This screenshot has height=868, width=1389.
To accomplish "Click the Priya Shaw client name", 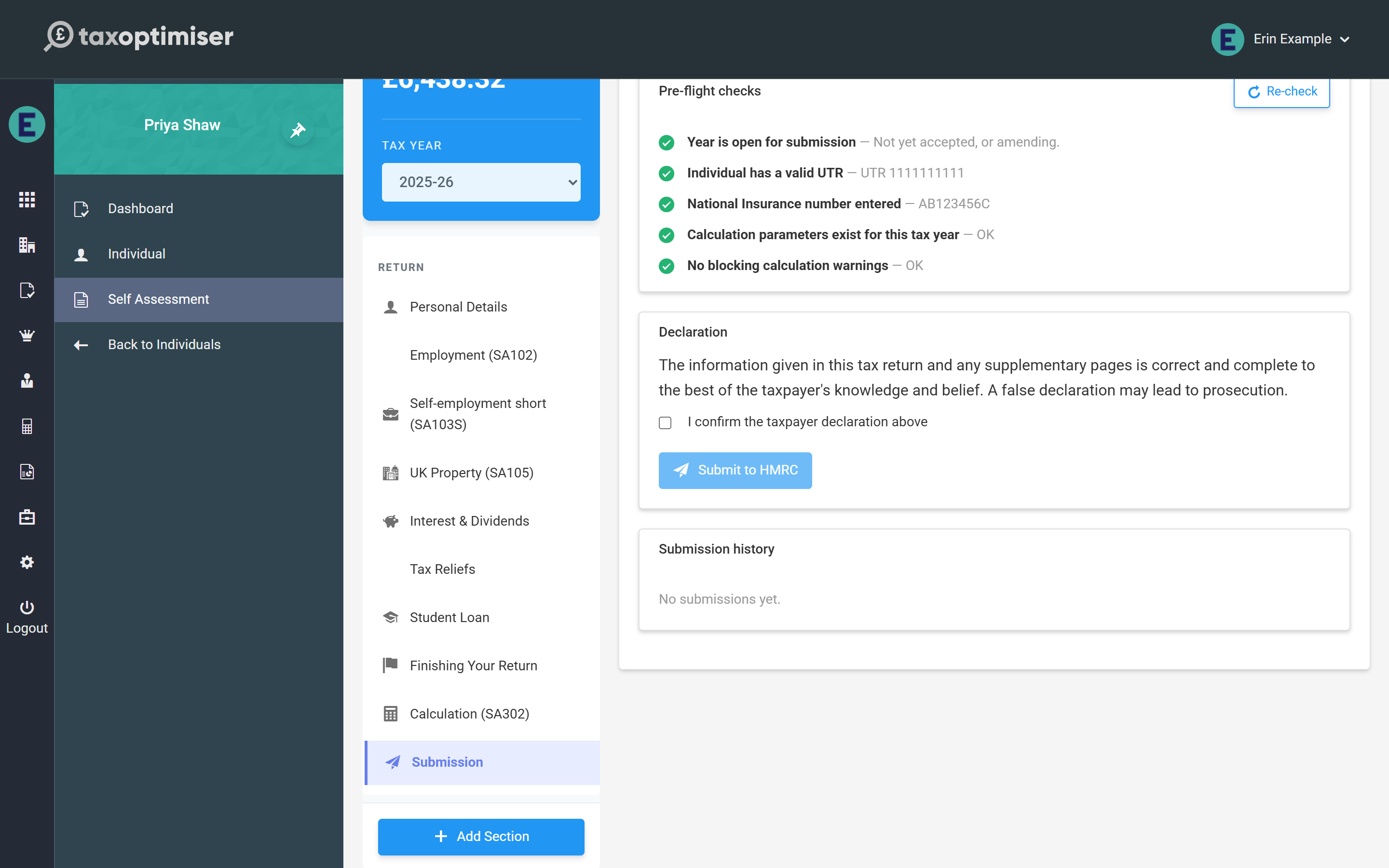I will (x=182, y=125).
